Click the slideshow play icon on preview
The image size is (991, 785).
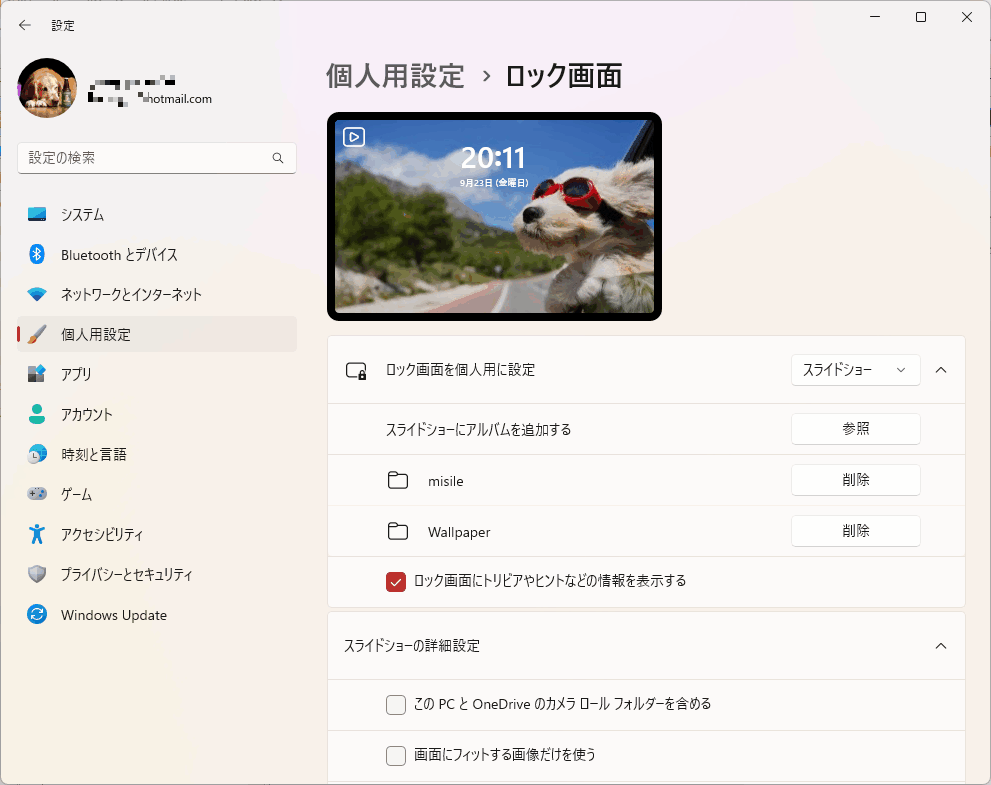point(354,137)
